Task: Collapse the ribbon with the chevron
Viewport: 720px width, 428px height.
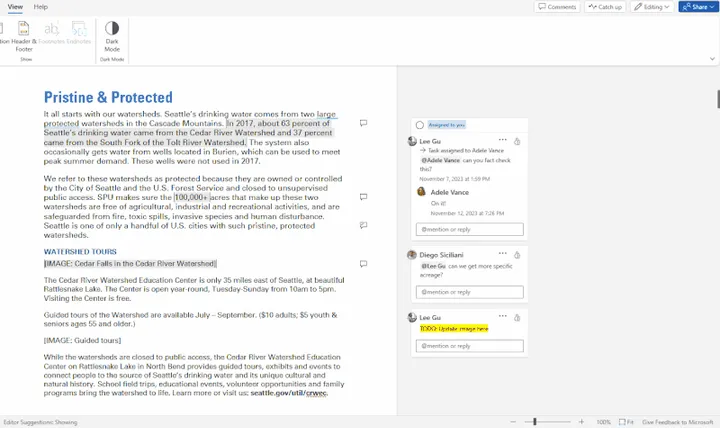Action: tap(711, 59)
